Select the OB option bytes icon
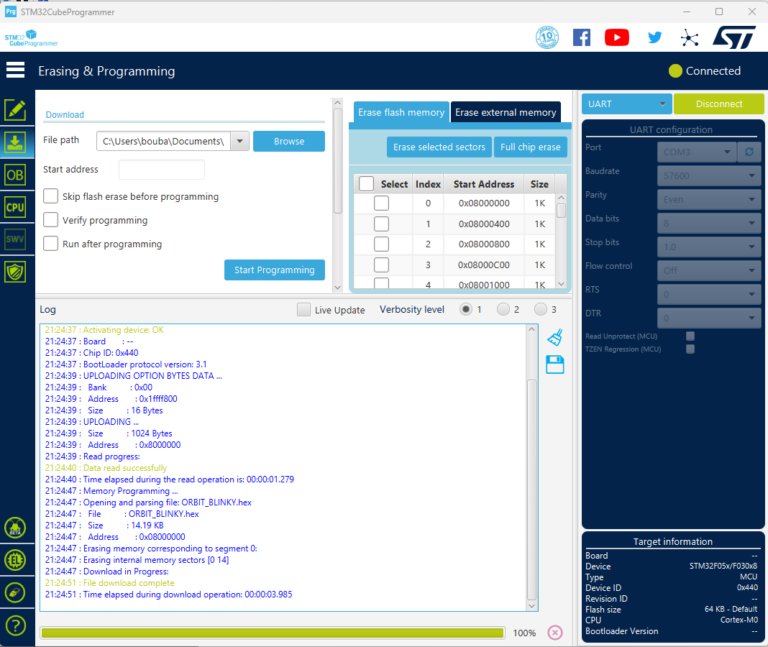This screenshot has width=768, height=647. pos(15,175)
